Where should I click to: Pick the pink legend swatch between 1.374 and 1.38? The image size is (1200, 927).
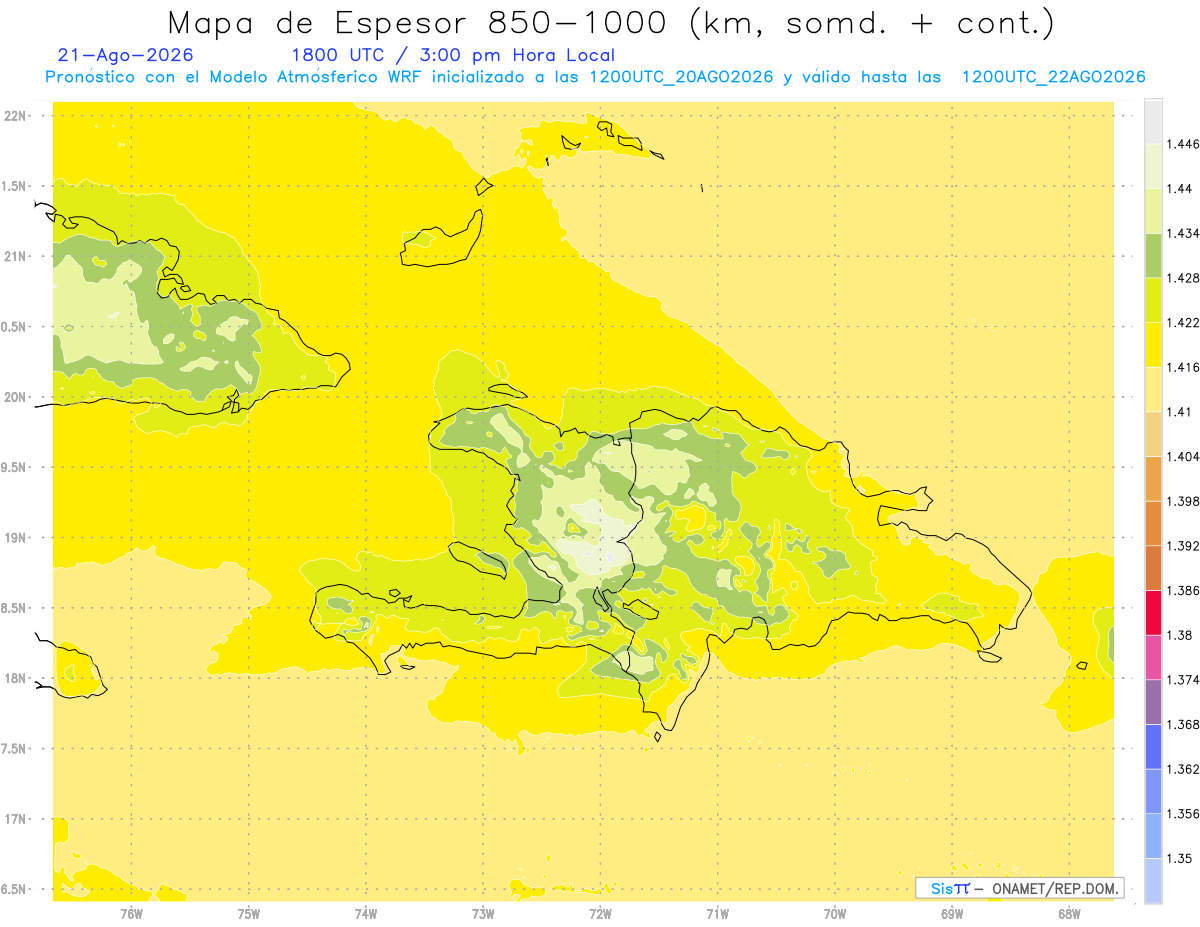click(1153, 657)
